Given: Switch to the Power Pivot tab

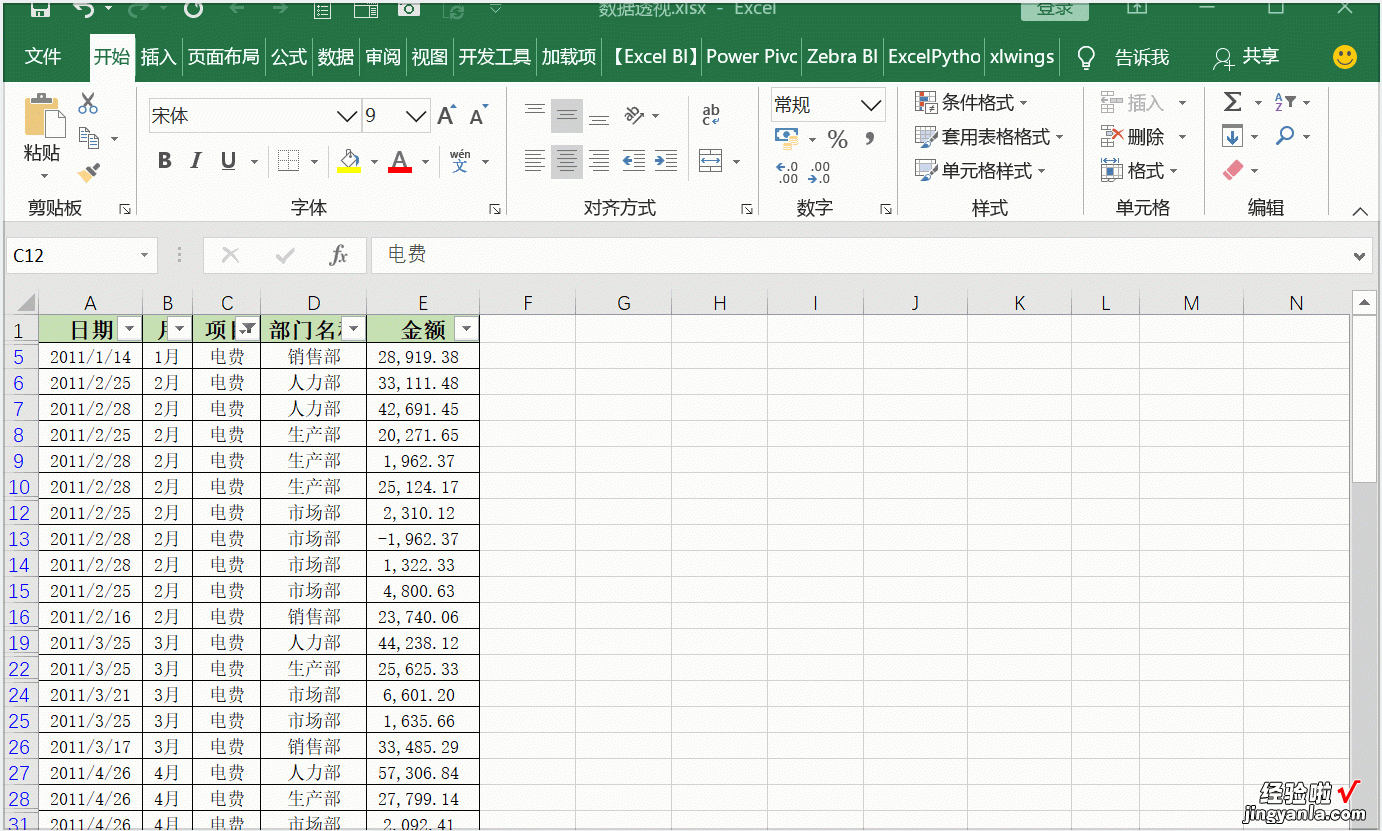Looking at the screenshot, I should (x=752, y=57).
